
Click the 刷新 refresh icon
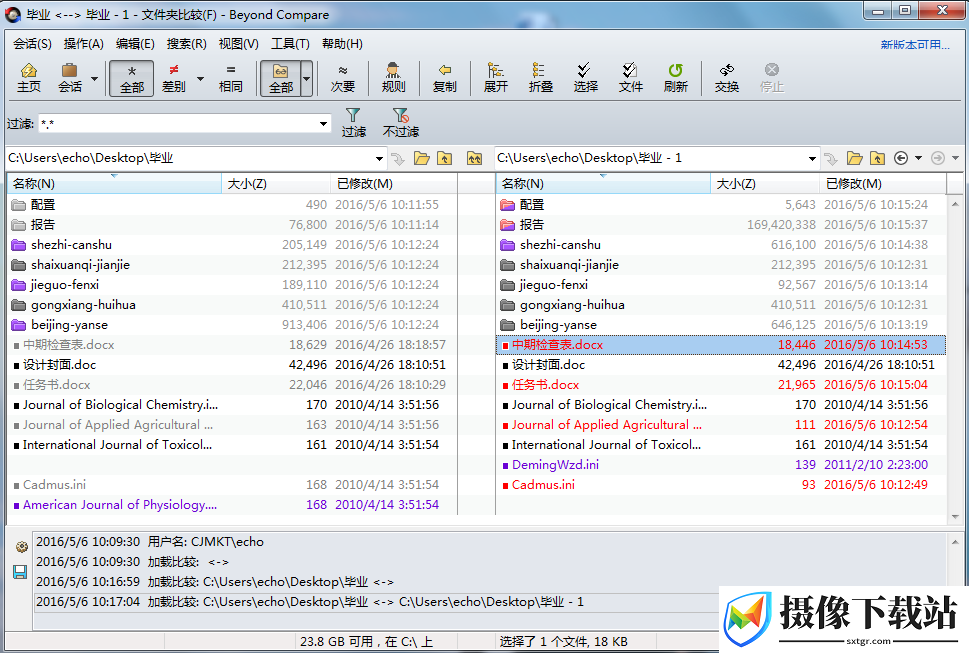click(675, 70)
